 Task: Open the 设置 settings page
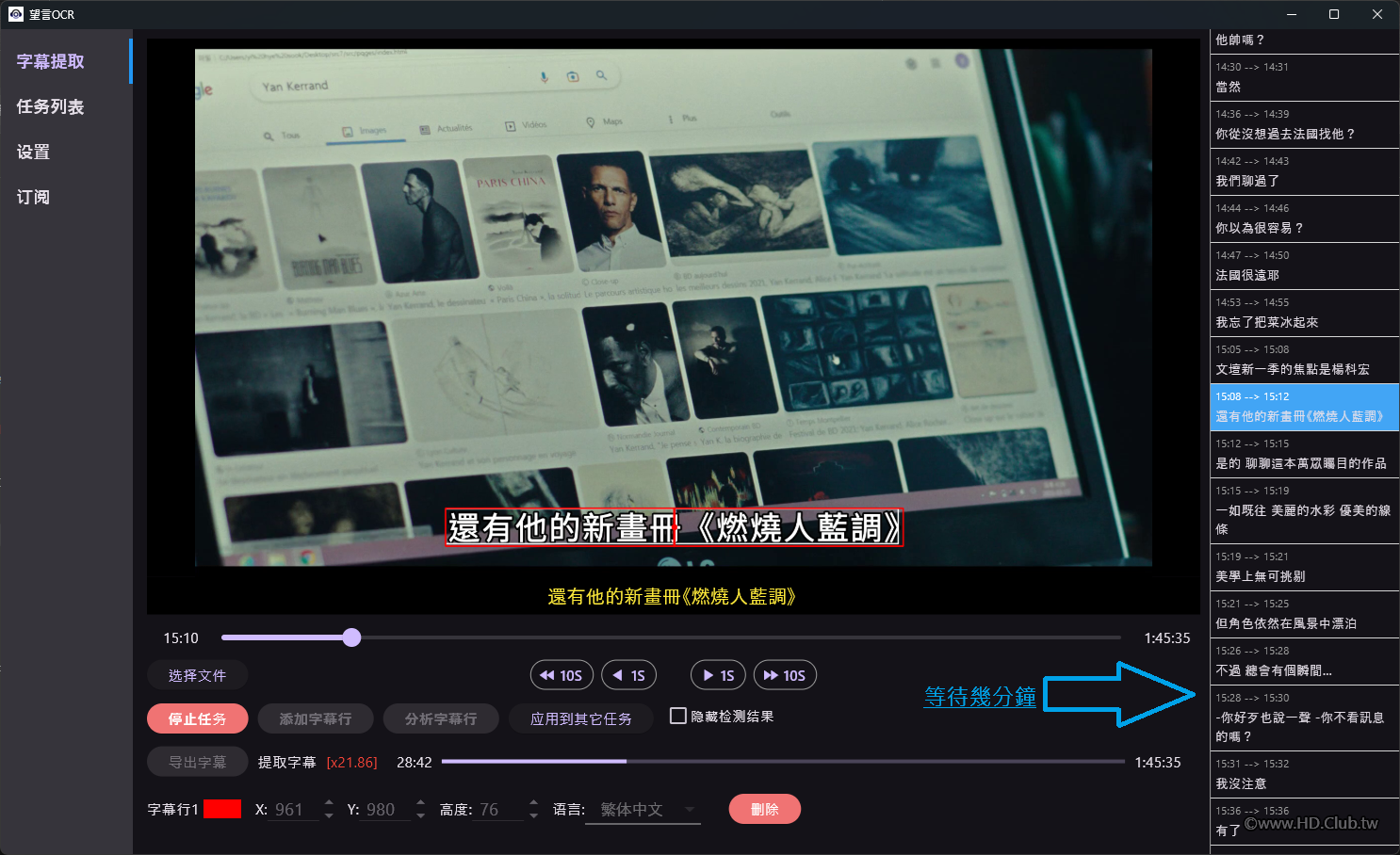click(x=66, y=152)
